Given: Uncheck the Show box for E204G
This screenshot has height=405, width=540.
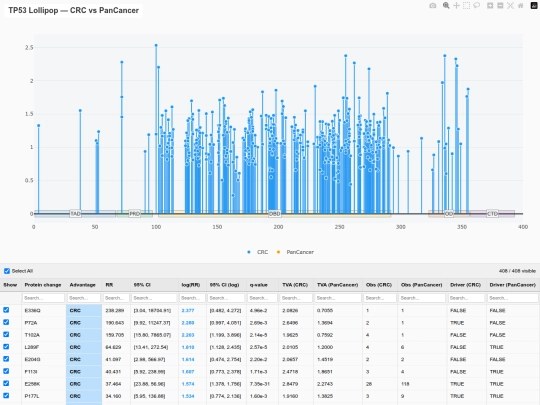Looking at the screenshot, I should pyautogui.click(x=6, y=359).
